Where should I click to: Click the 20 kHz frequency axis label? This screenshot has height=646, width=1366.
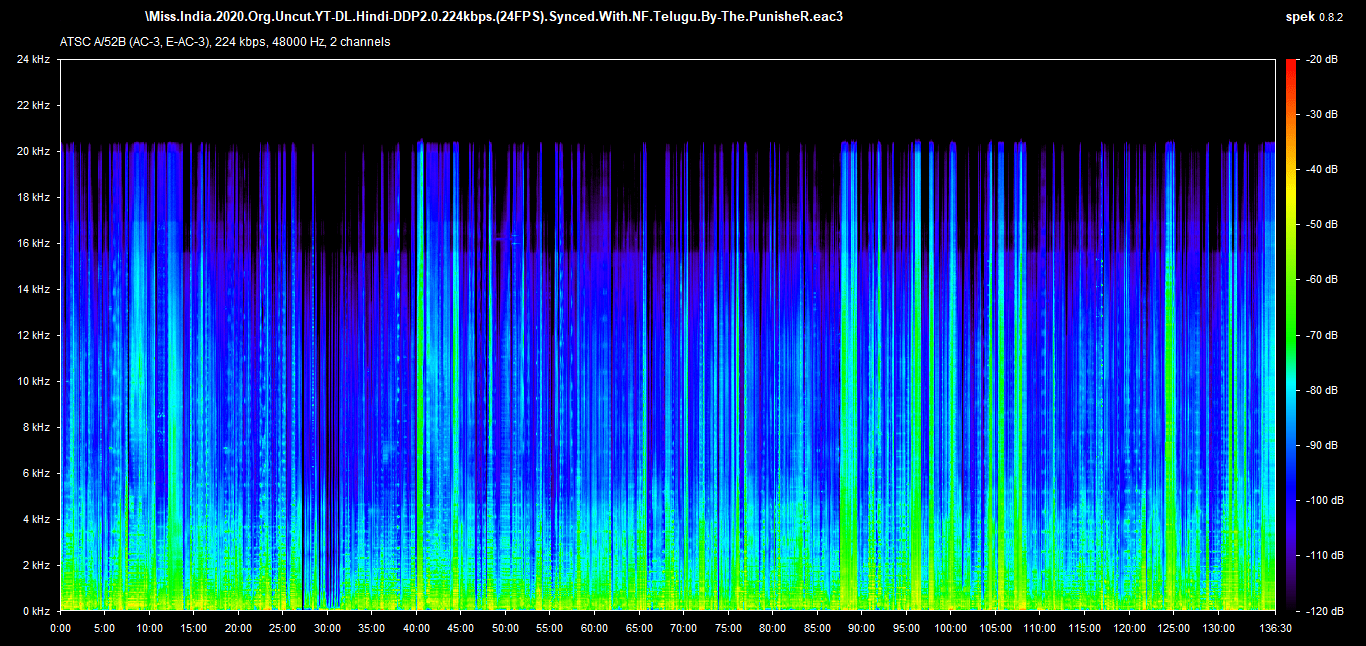coord(33,152)
